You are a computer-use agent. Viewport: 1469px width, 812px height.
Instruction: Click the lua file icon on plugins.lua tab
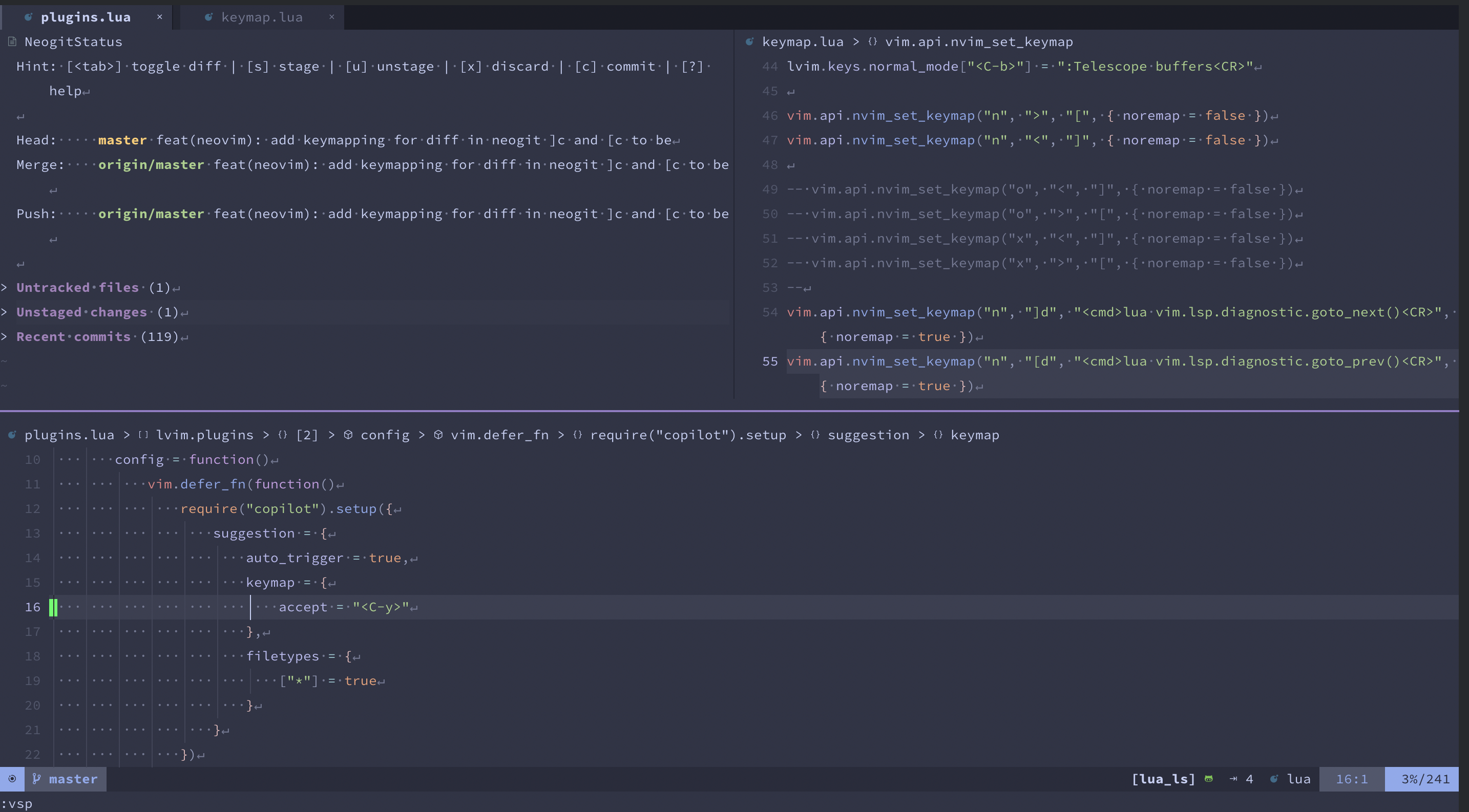click(x=28, y=17)
